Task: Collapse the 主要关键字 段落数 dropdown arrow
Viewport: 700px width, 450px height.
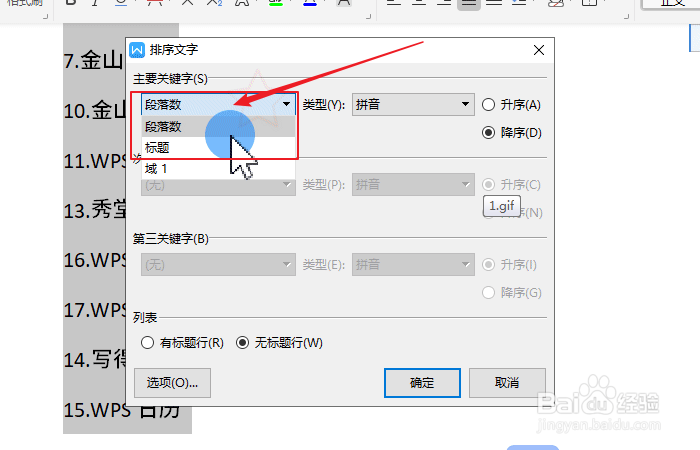Action: [x=286, y=104]
